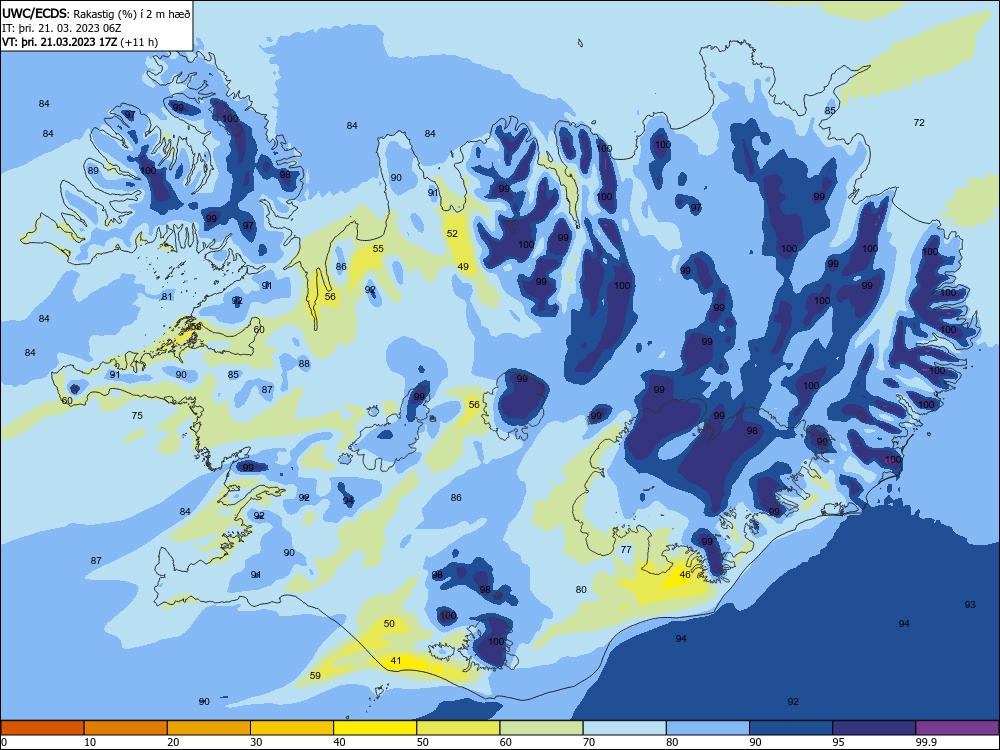Select the legend tick label 40

click(x=339, y=742)
